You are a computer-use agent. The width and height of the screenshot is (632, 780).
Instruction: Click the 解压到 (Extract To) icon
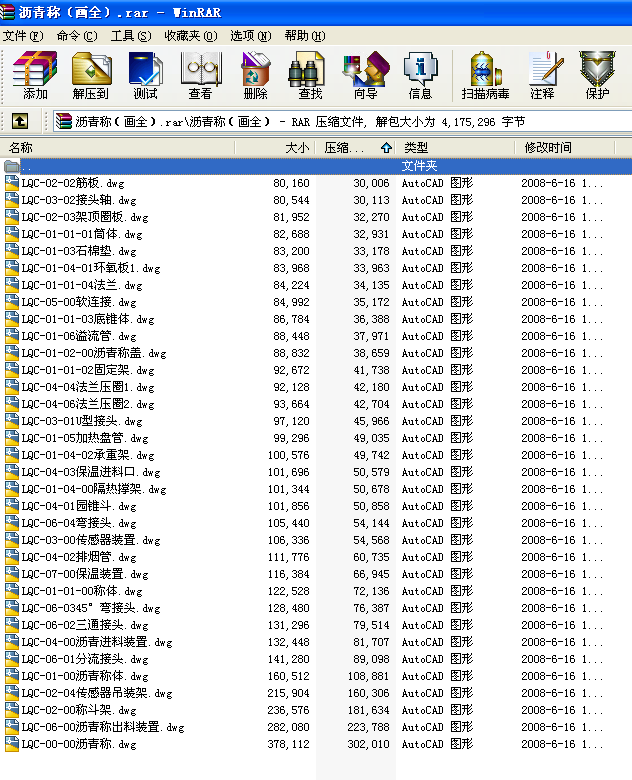tap(91, 75)
